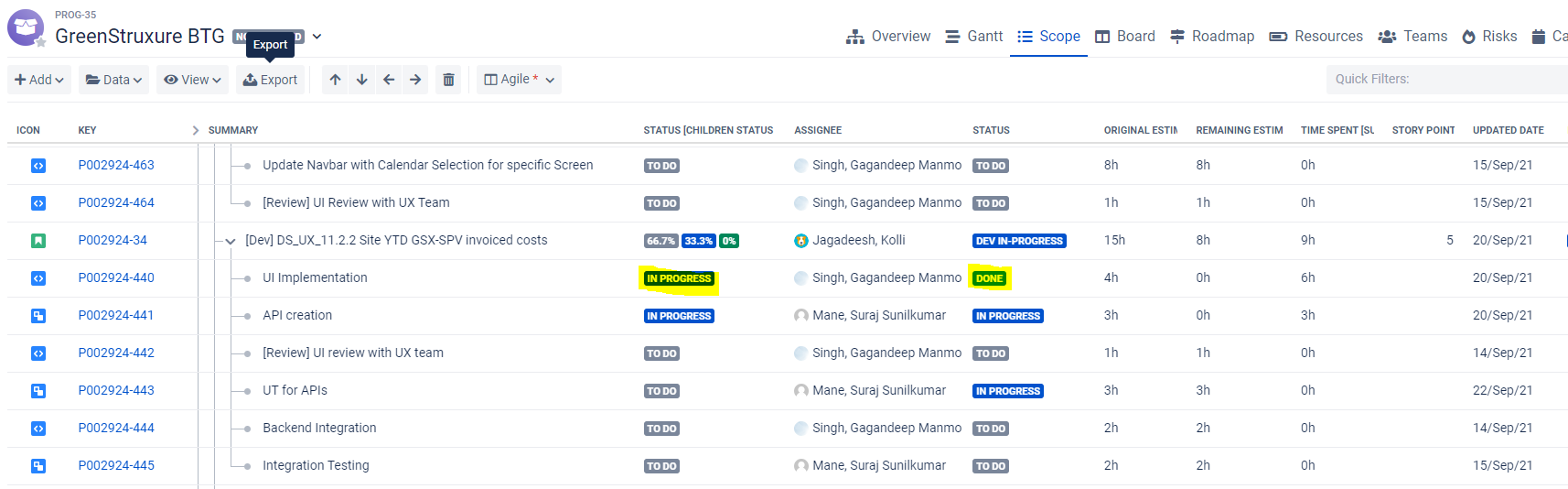Open issue link P002924-463
Image resolution: width=1568 pixels, height=489 pixels.
point(116,165)
